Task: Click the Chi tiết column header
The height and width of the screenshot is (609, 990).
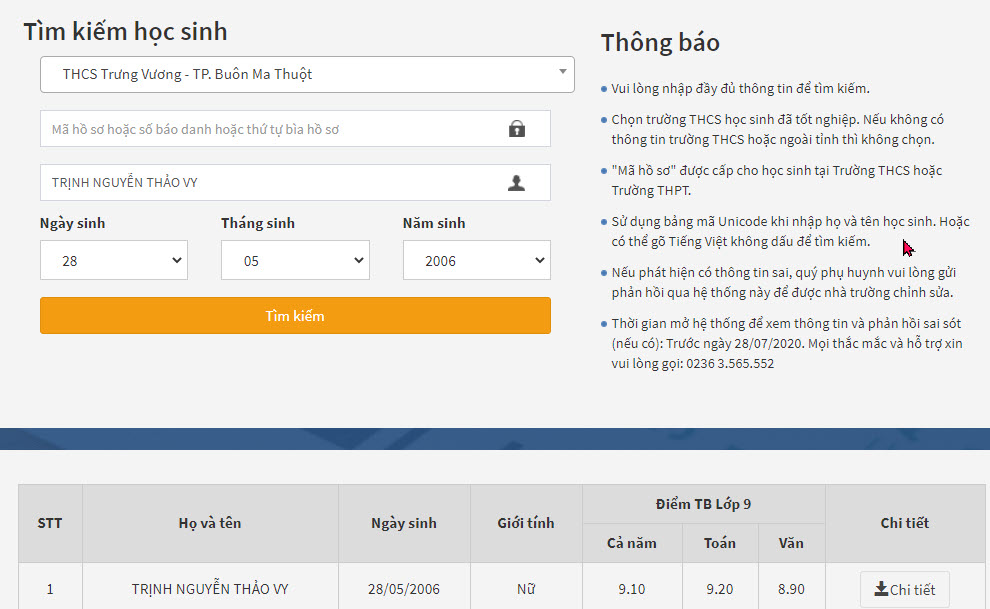Action: (905, 523)
